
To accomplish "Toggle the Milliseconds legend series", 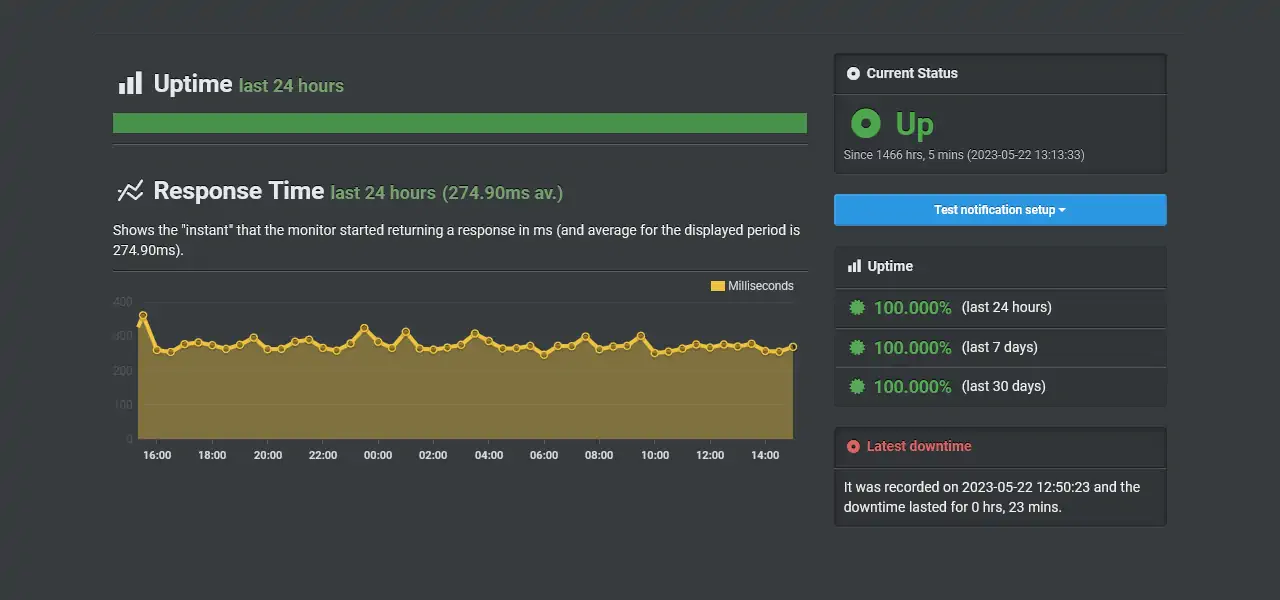I will point(752,286).
